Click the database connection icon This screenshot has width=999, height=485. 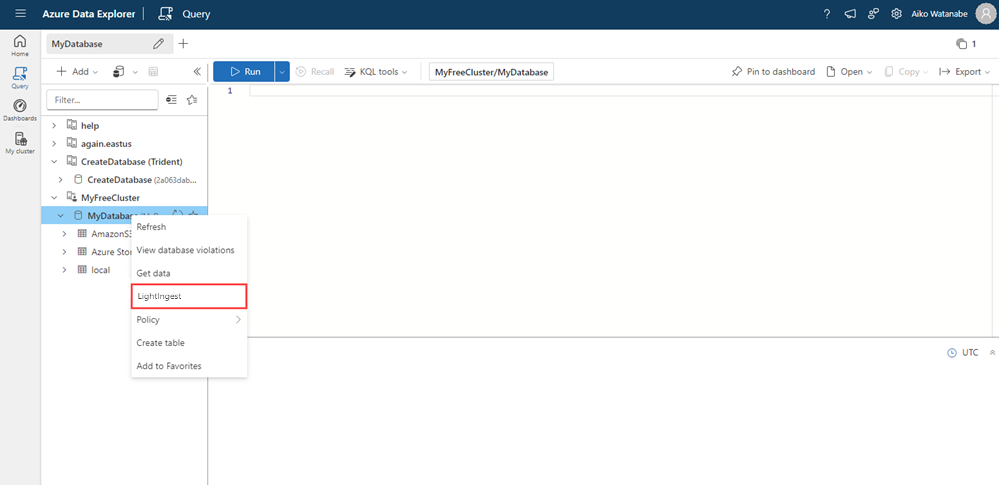[x=119, y=71]
